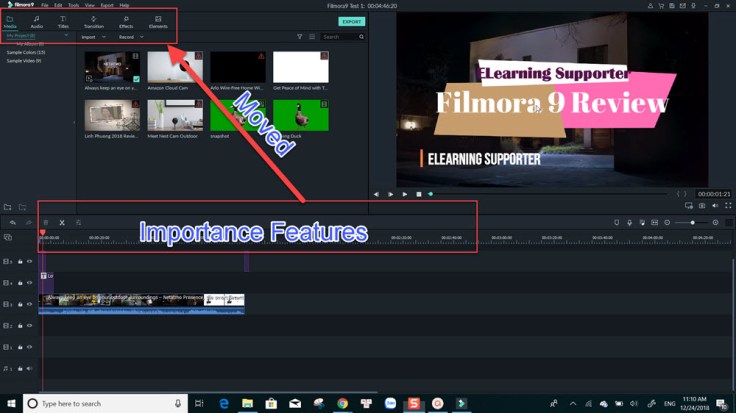
Task: Click the add track manager icon
Action: point(8,237)
